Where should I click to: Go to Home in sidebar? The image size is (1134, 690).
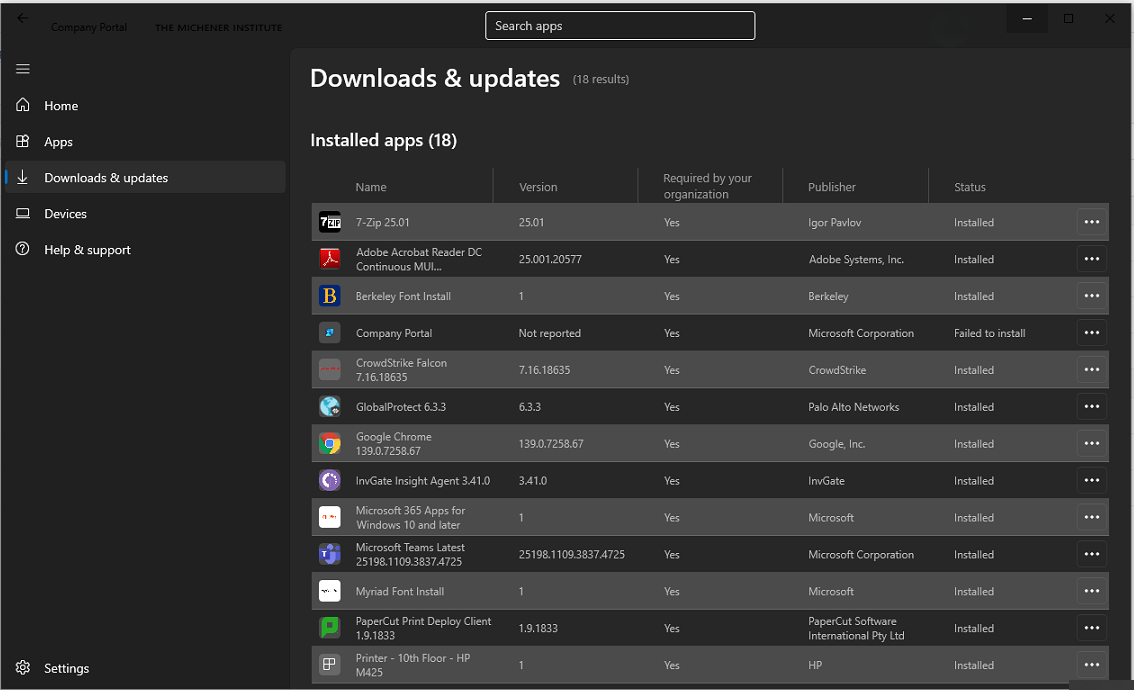(x=61, y=106)
